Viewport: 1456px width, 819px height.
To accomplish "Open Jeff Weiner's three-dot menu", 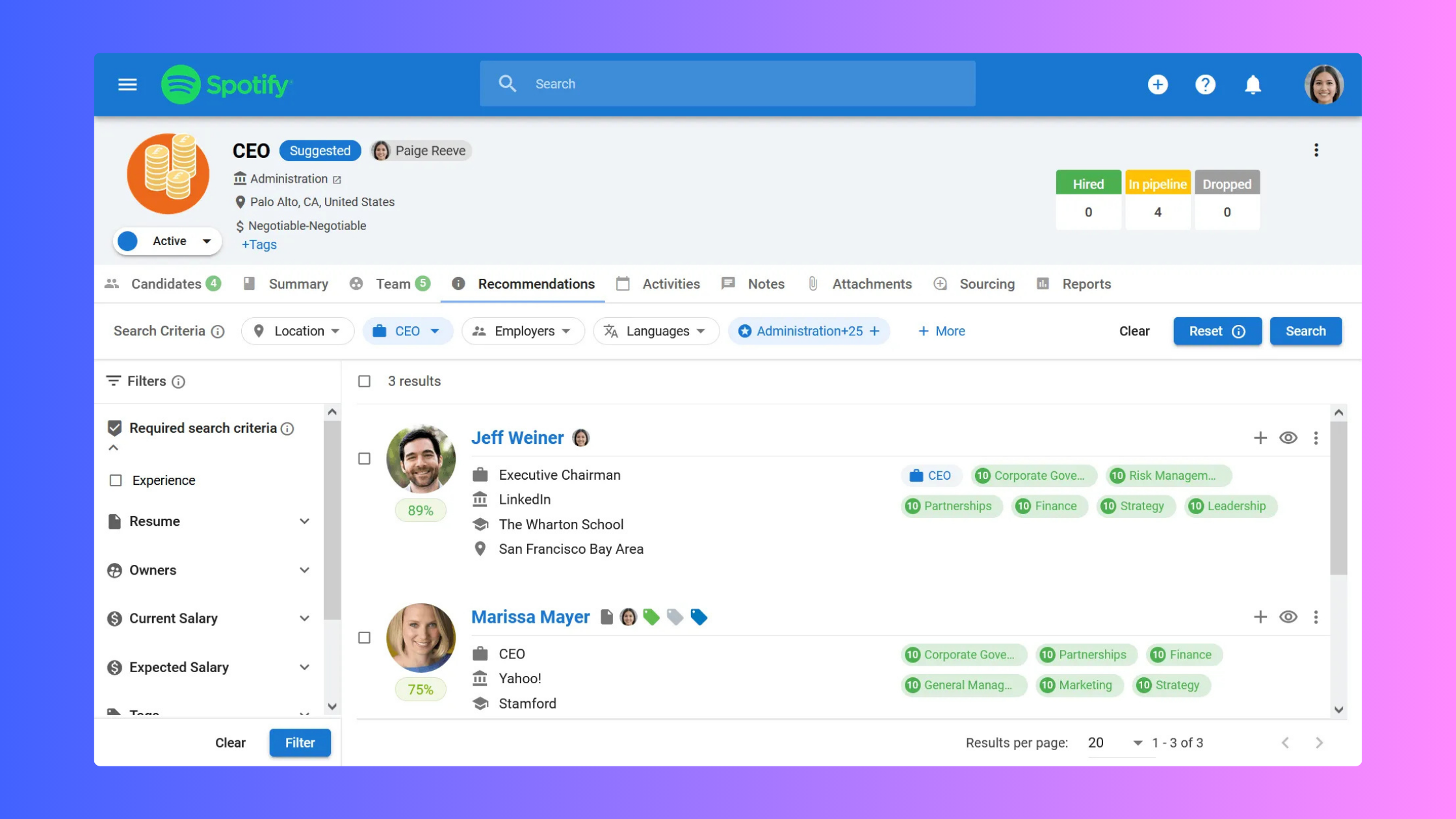I will [1316, 437].
